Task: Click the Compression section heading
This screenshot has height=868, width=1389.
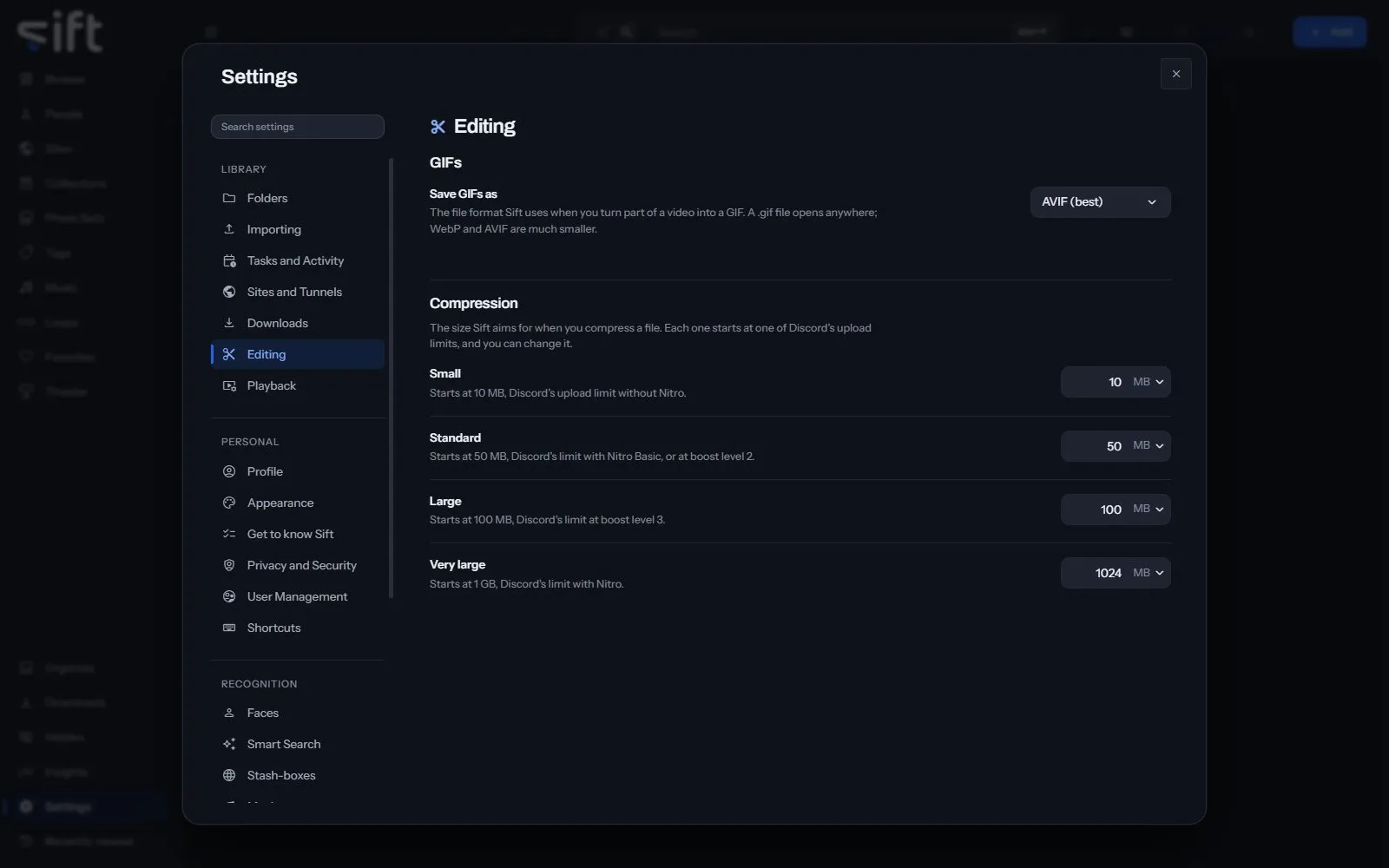Action: [x=474, y=303]
